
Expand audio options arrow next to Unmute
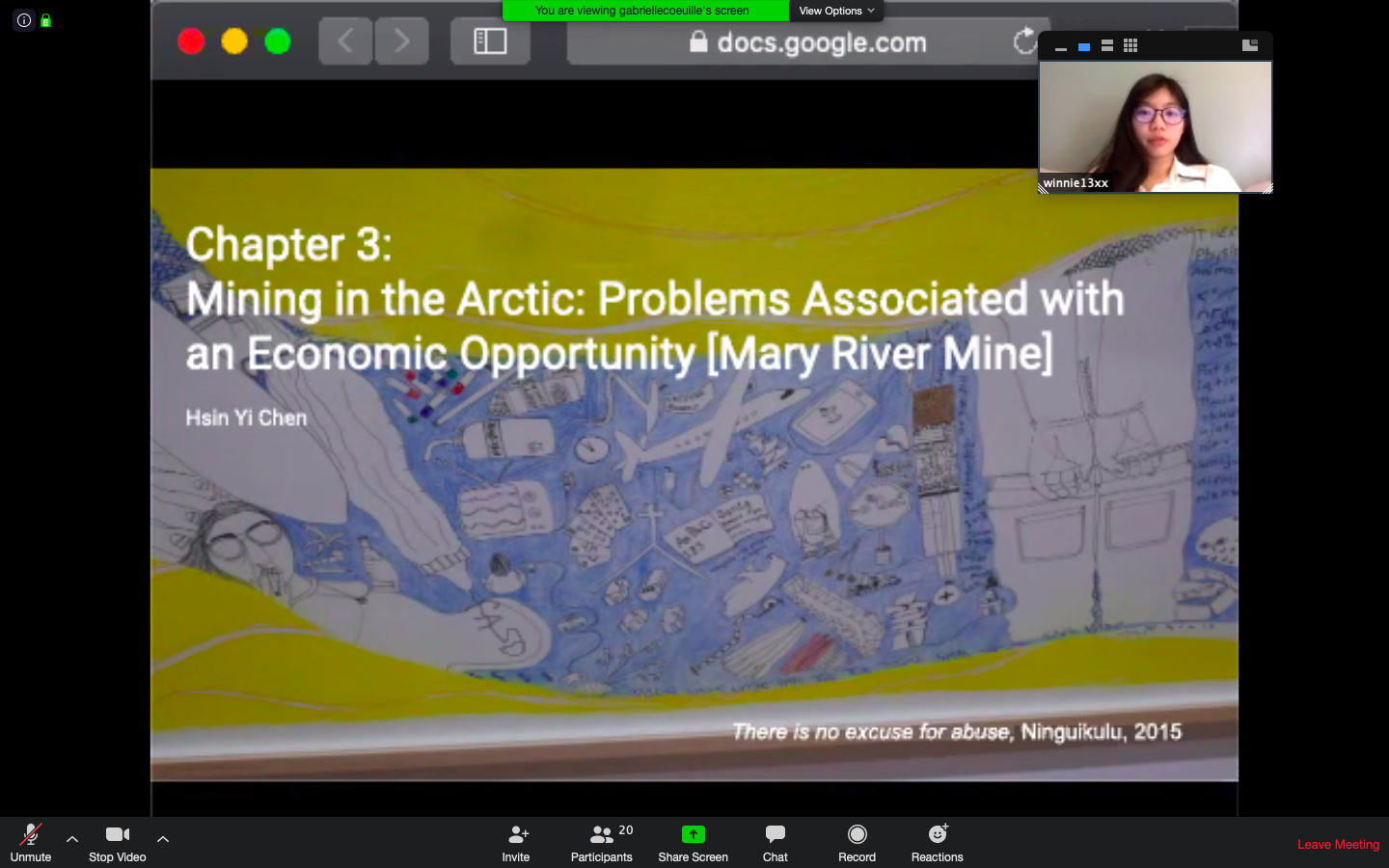72,839
